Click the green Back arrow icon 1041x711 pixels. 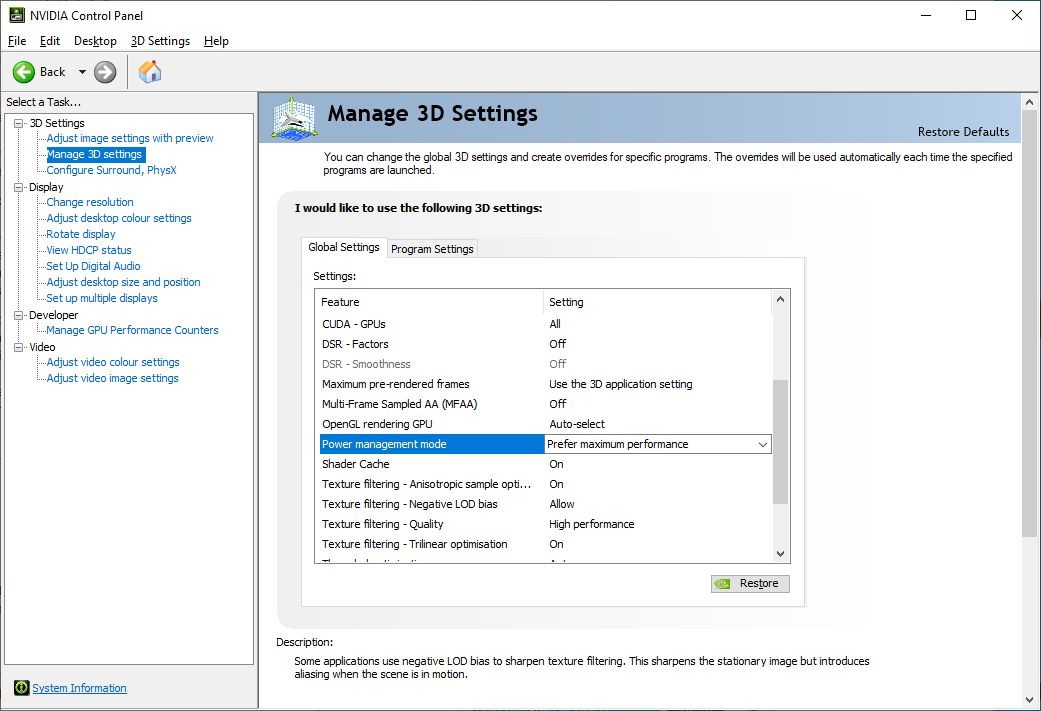pos(24,72)
